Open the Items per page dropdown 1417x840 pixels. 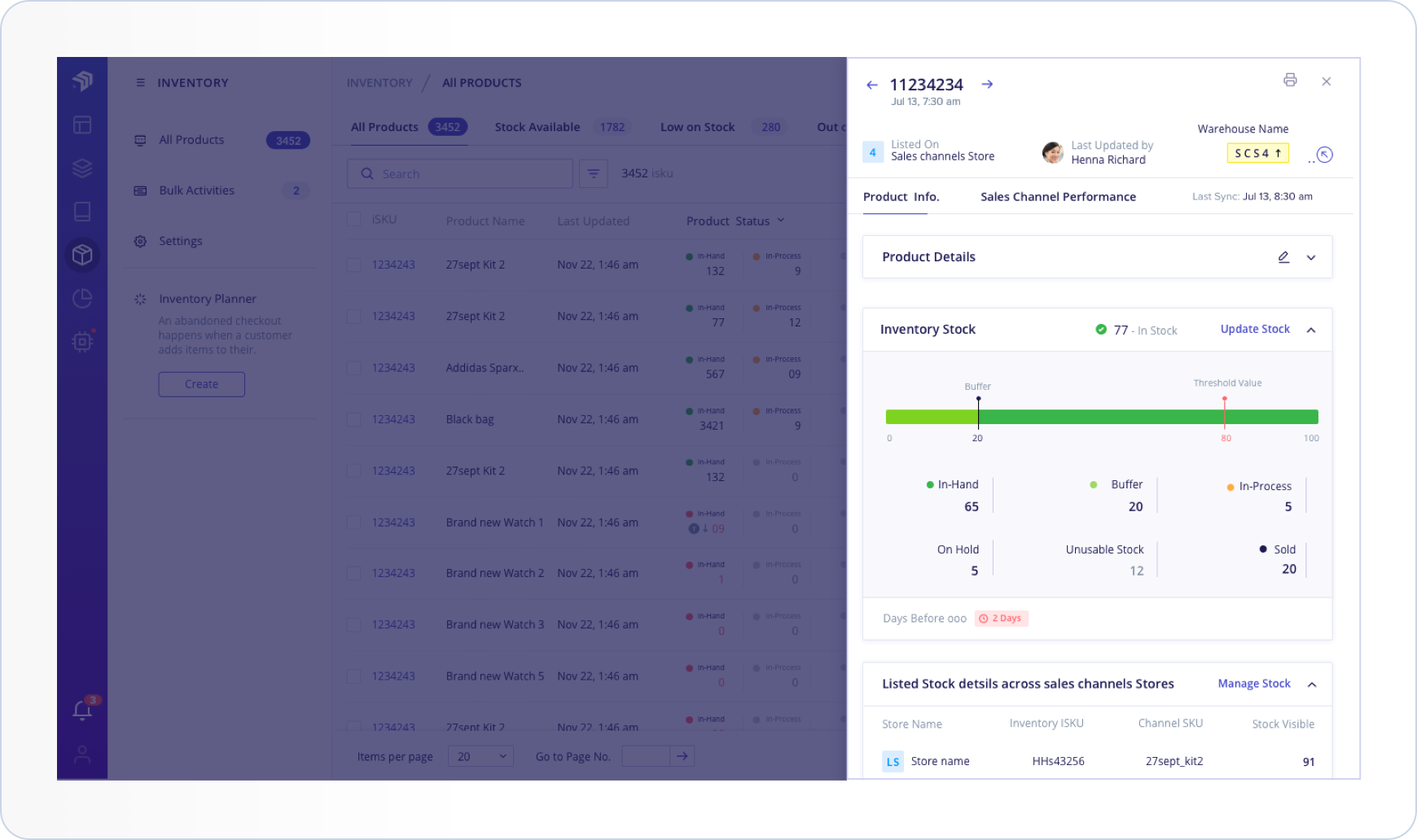click(x=480, y=755)
